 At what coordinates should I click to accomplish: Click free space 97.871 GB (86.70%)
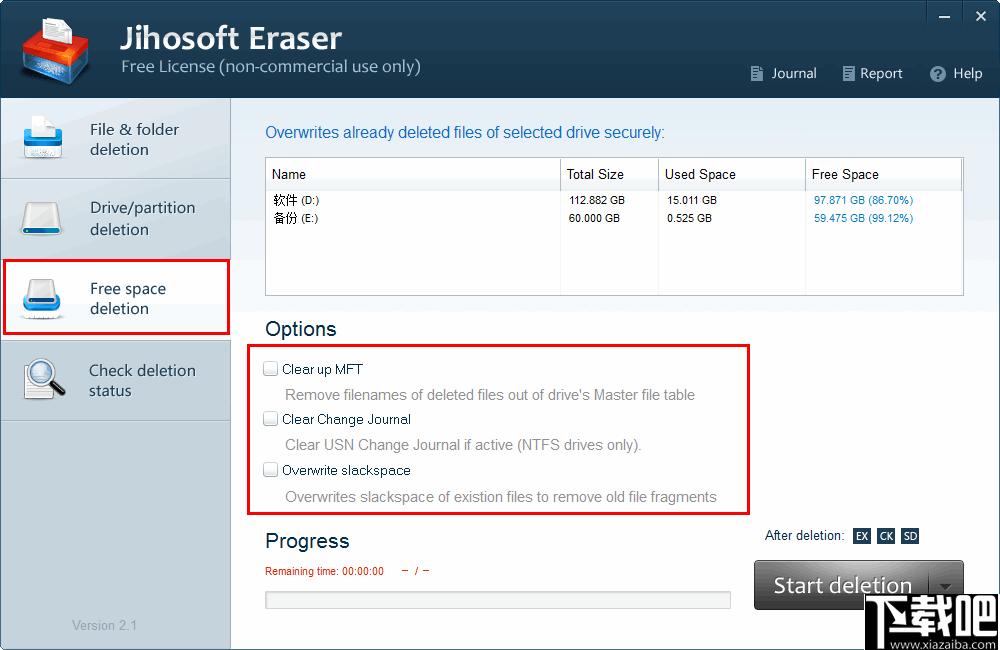pyautogui.click(x=864, y=200)
